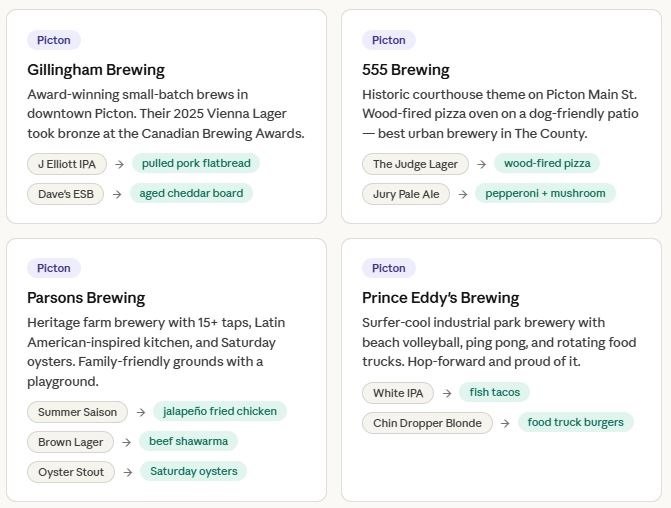Click the Jury Pale Ale pill

click(406, 194)
